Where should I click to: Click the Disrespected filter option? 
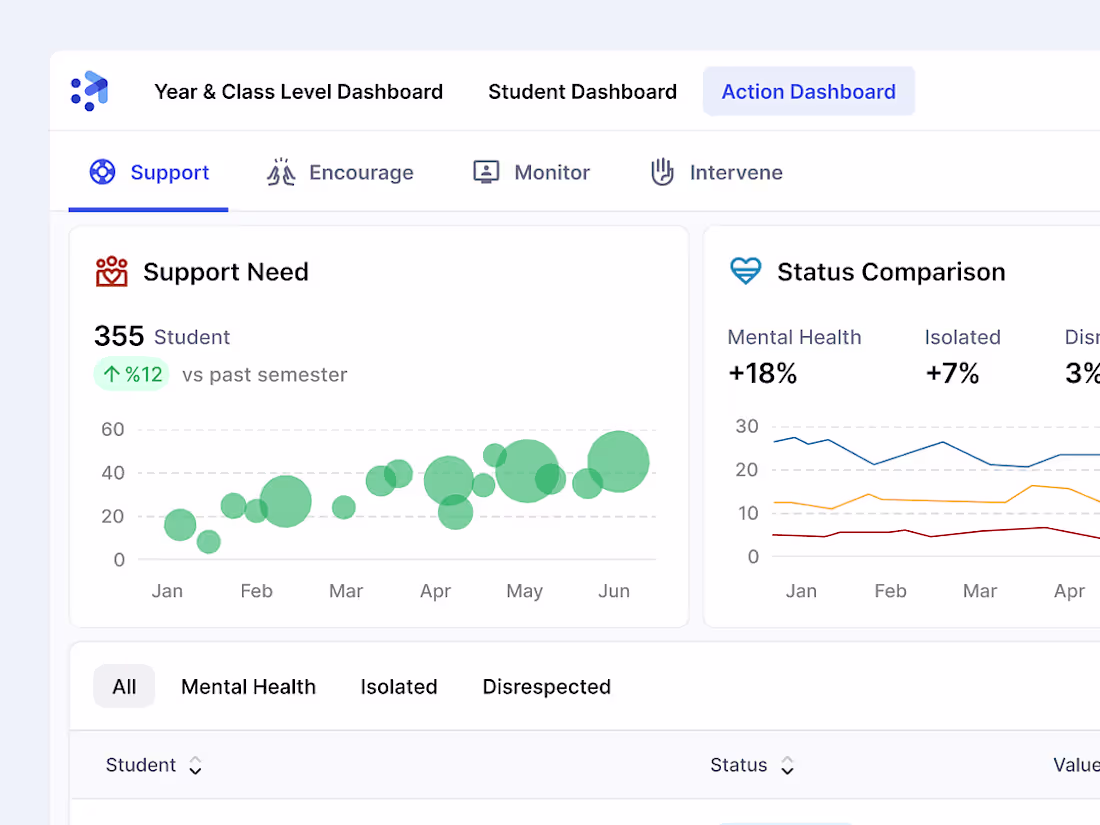pyautogui.click(x=546, y=686)
